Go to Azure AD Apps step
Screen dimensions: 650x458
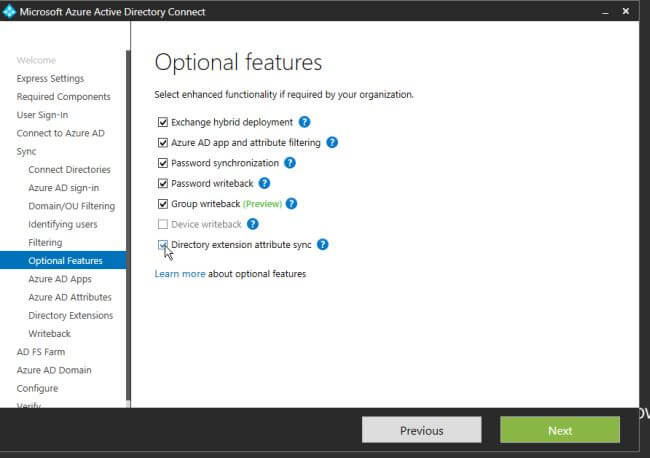(60, 279)
